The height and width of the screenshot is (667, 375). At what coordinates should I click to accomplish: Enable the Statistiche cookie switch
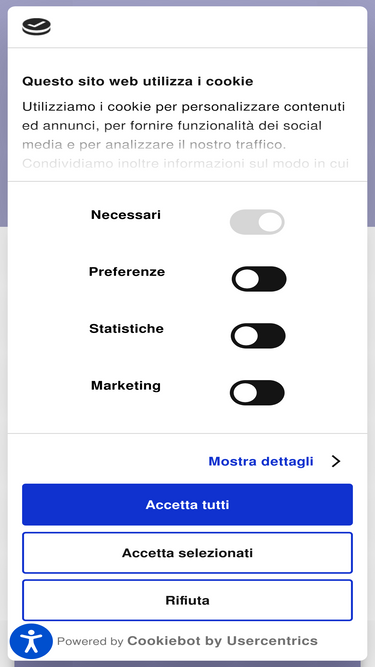(258, 336)
